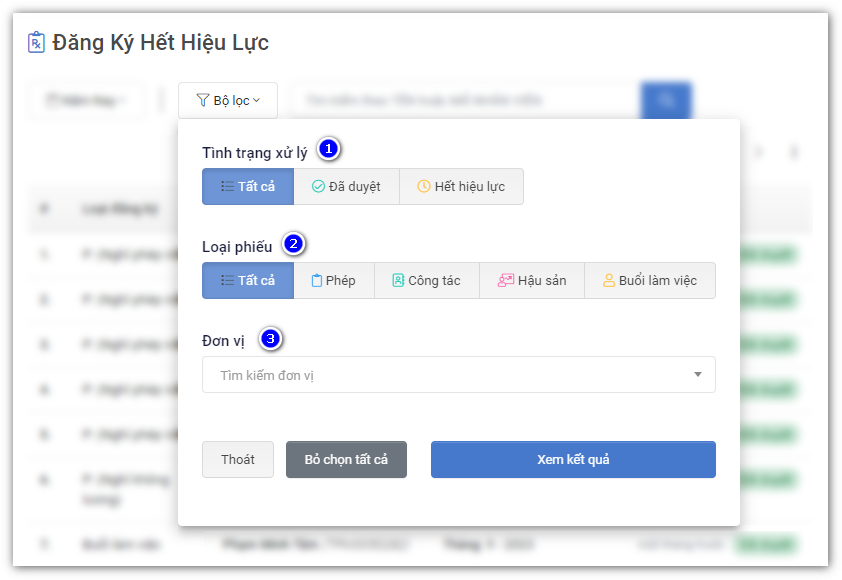The width and height of the screenshot is (842, 580).
Task: Click the Đăng Ký Hết Hiệu Lực title icon
Action: point(36,43)
